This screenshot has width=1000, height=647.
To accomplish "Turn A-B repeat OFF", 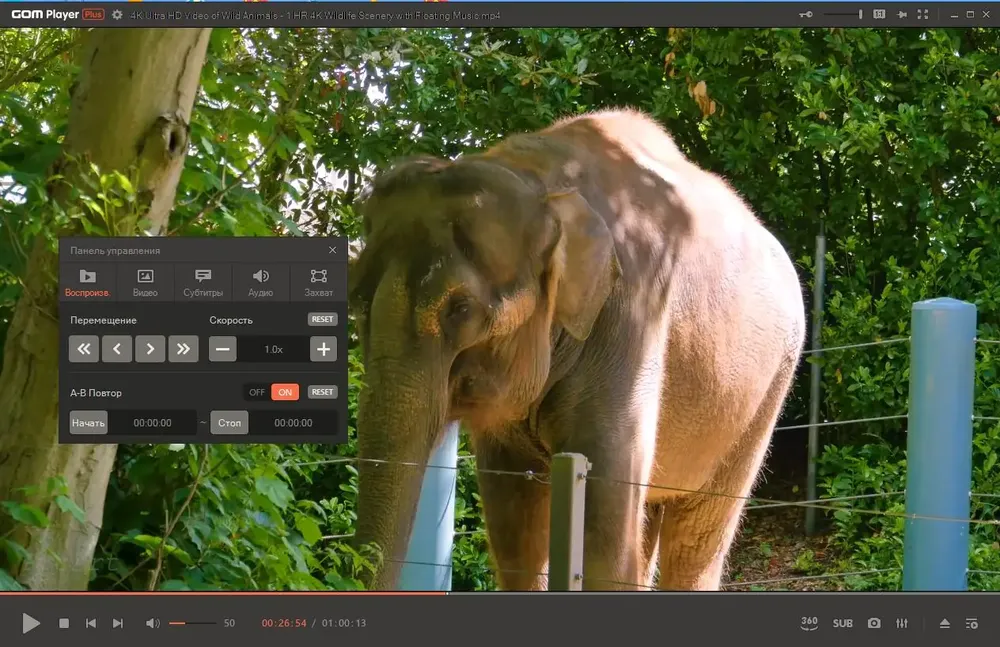I will pyautogui.click(x=257, y=392).
